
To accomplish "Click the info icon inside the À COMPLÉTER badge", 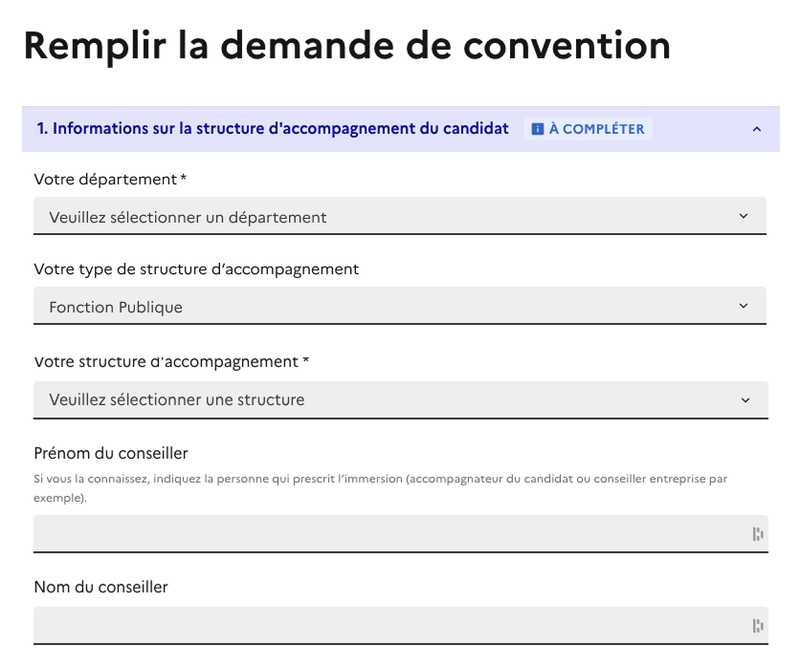I will tap(539, 128).
